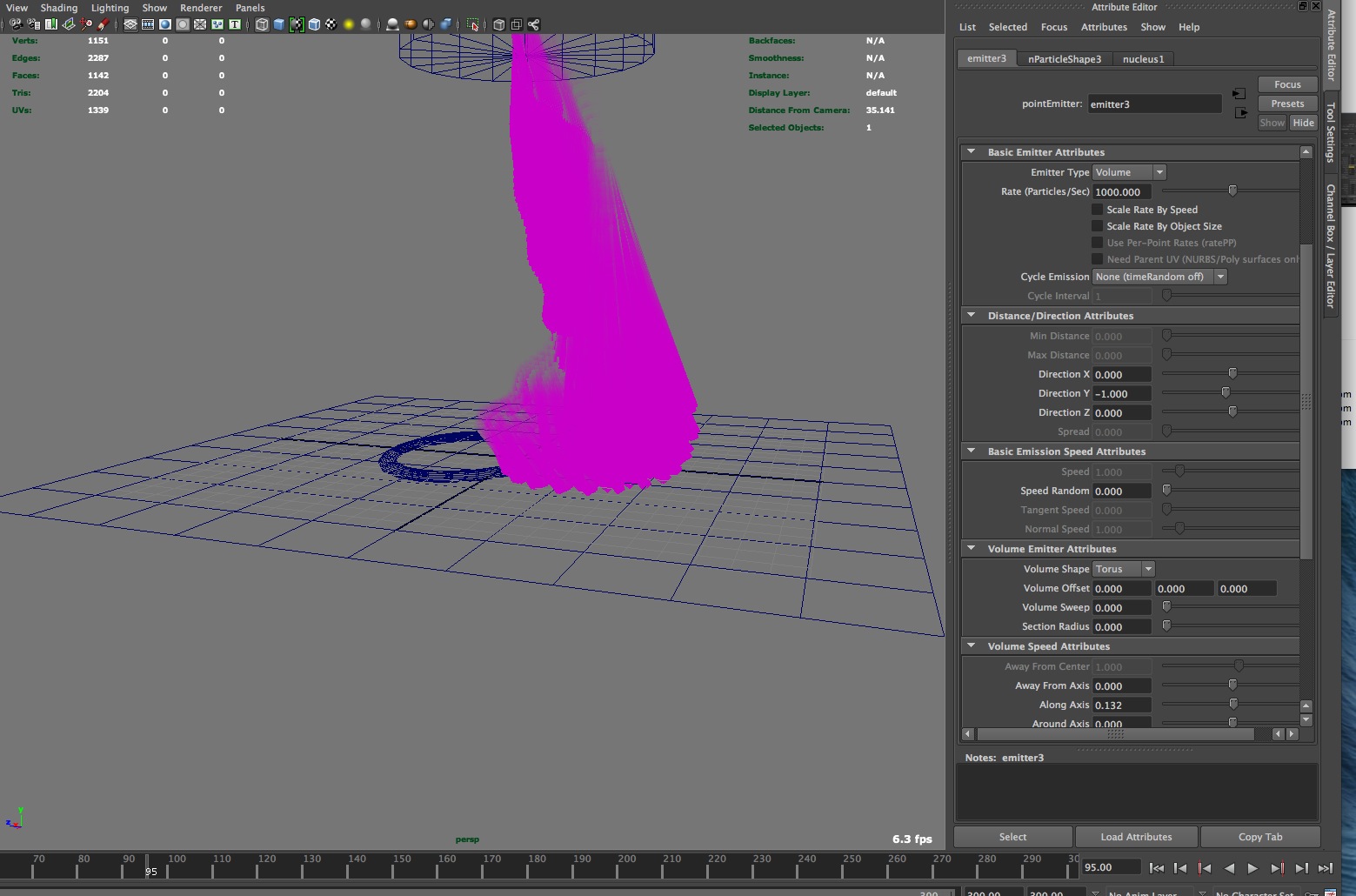Click the Rate (Particles/Sec) slider handle
The height and width of the screenshot is (896, 1356).
[x=1232, y=191]
